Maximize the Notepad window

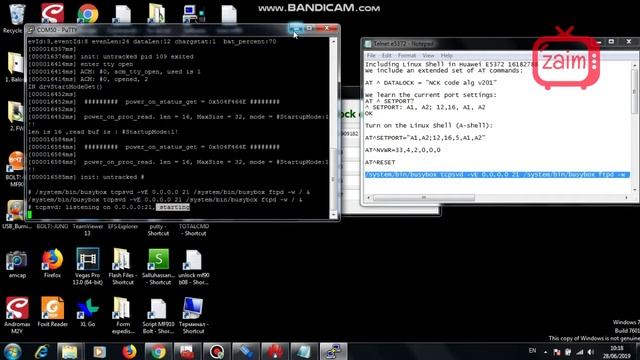coord(611,42)
